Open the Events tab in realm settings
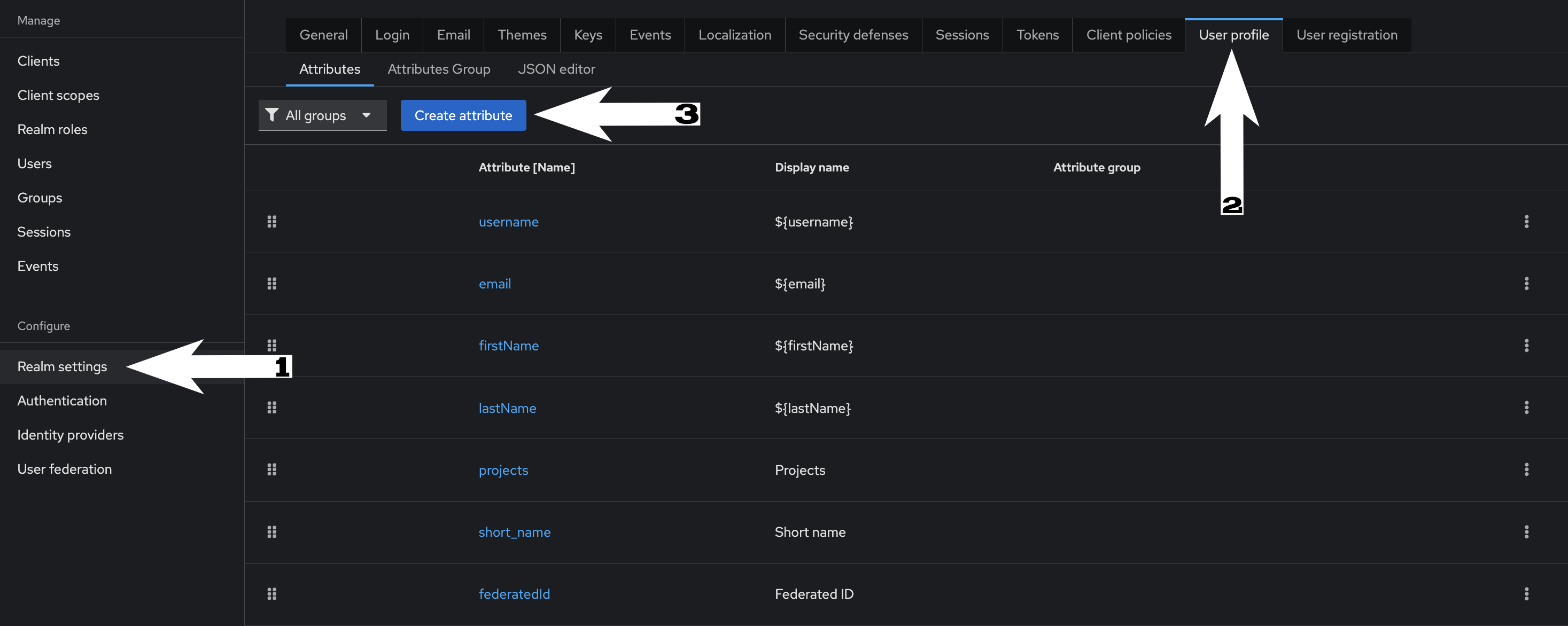 [x=650, y=35]
